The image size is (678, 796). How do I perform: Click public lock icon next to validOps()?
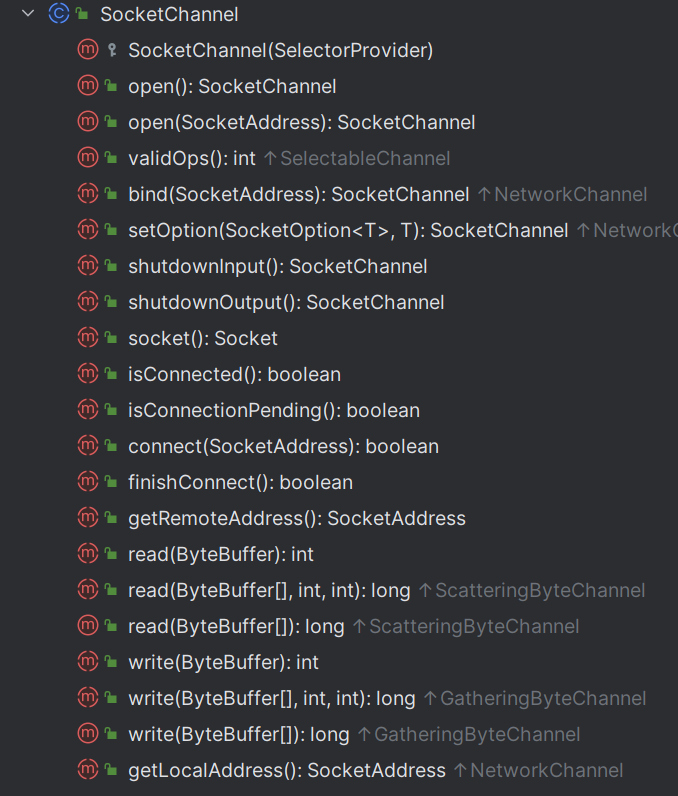click(111, 158)
